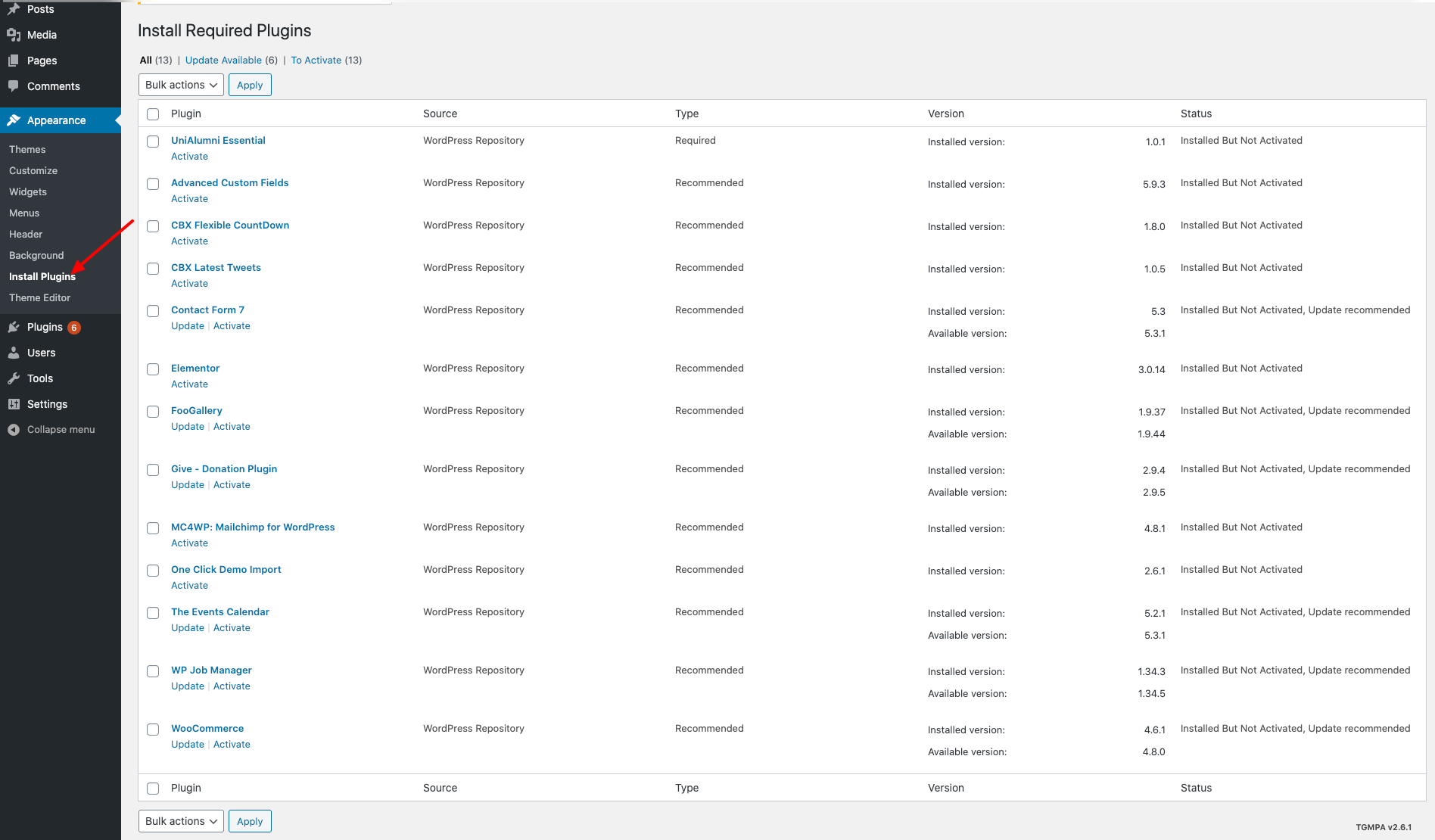Update the FooGallery plugin
This screenshot has width=1435, height=840.
[x=188, y=427]
